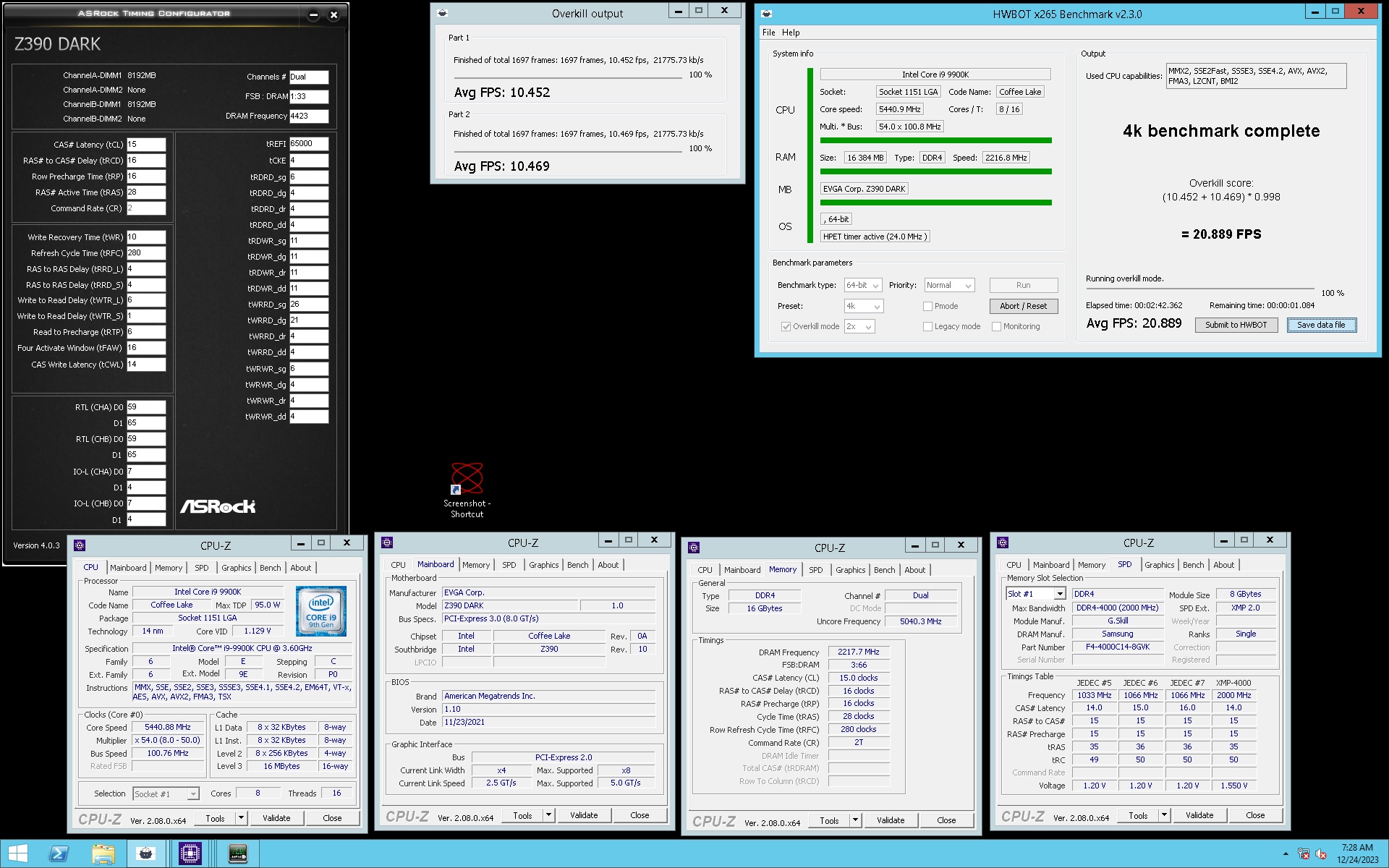1389x868 pixels.
Task: Open File Explorer taskbar icon
Action: tap(103, 854)
